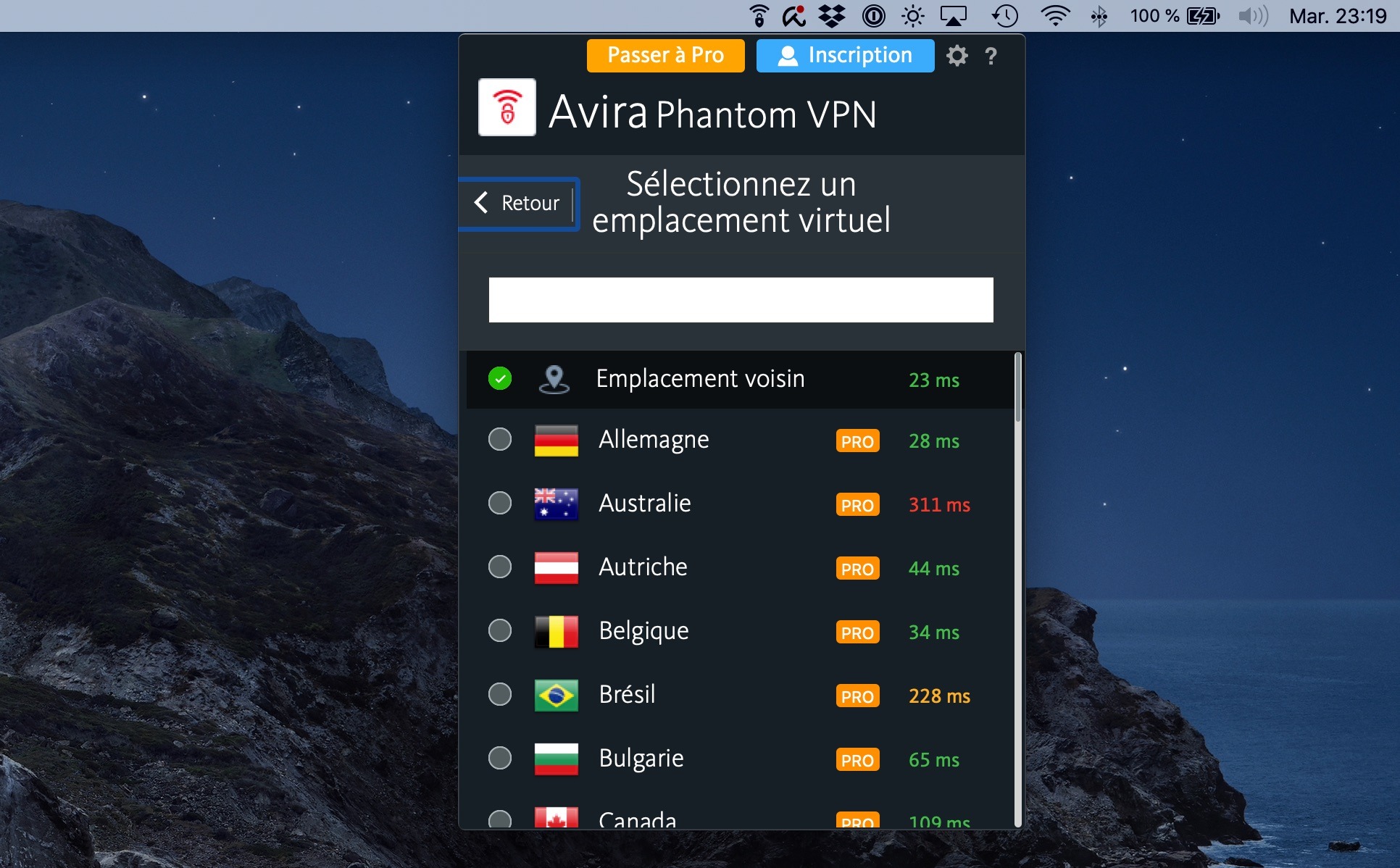Click the Emplacement voisin label

point(700,379)
